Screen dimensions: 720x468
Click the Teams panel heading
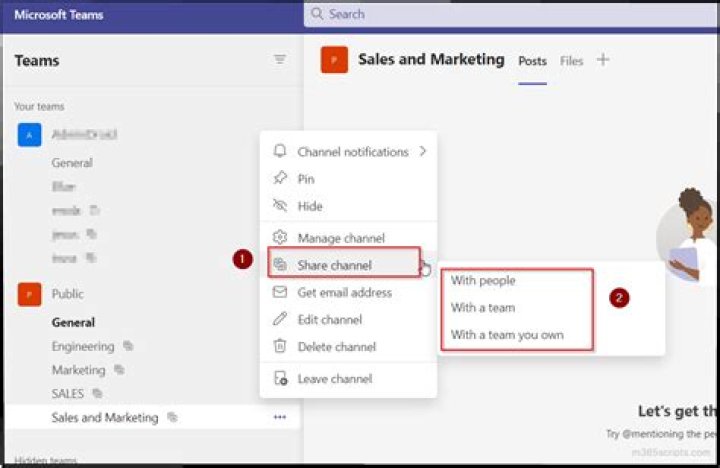pyautogui.click(x=37, y=60)
